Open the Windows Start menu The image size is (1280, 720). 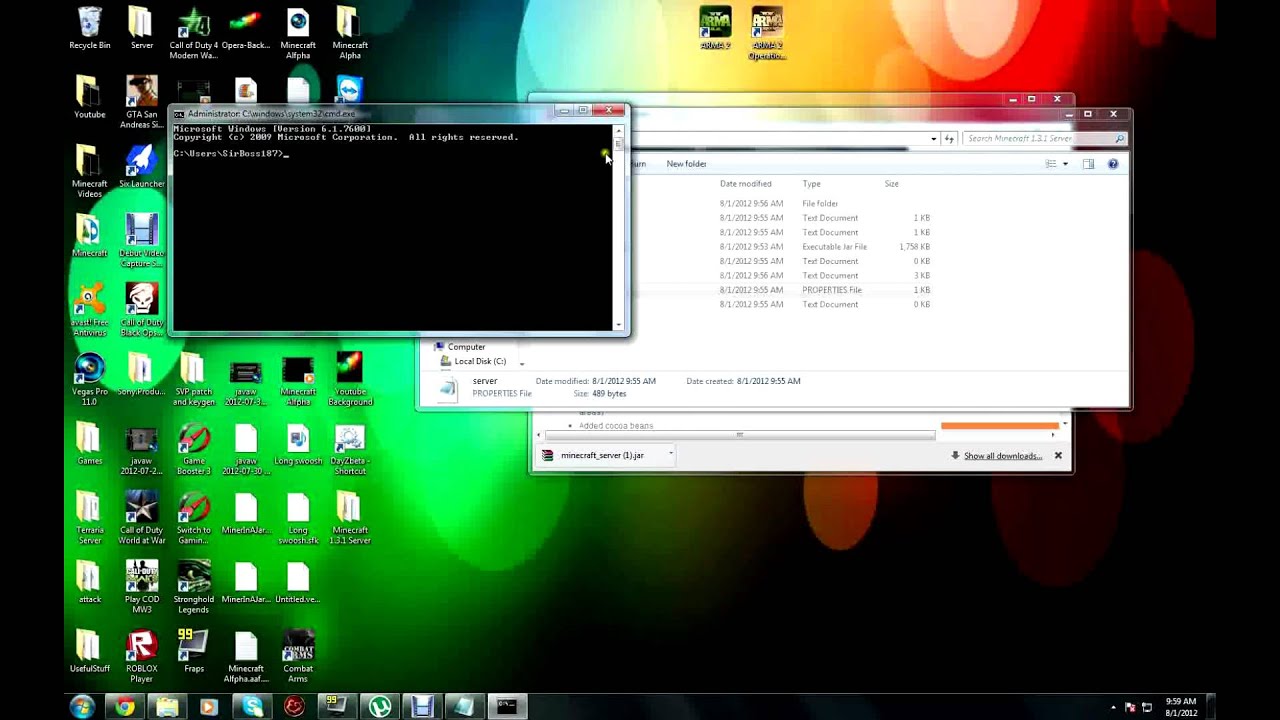[x=82, y=706]
